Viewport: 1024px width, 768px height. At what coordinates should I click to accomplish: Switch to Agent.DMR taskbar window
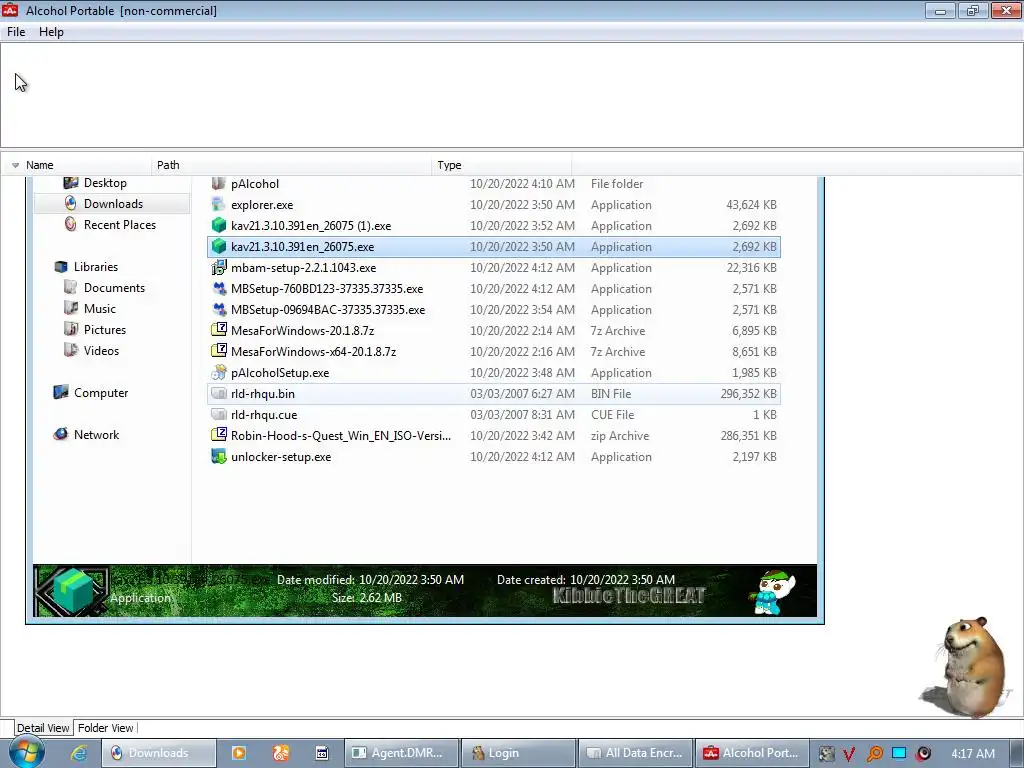(401, 753)
